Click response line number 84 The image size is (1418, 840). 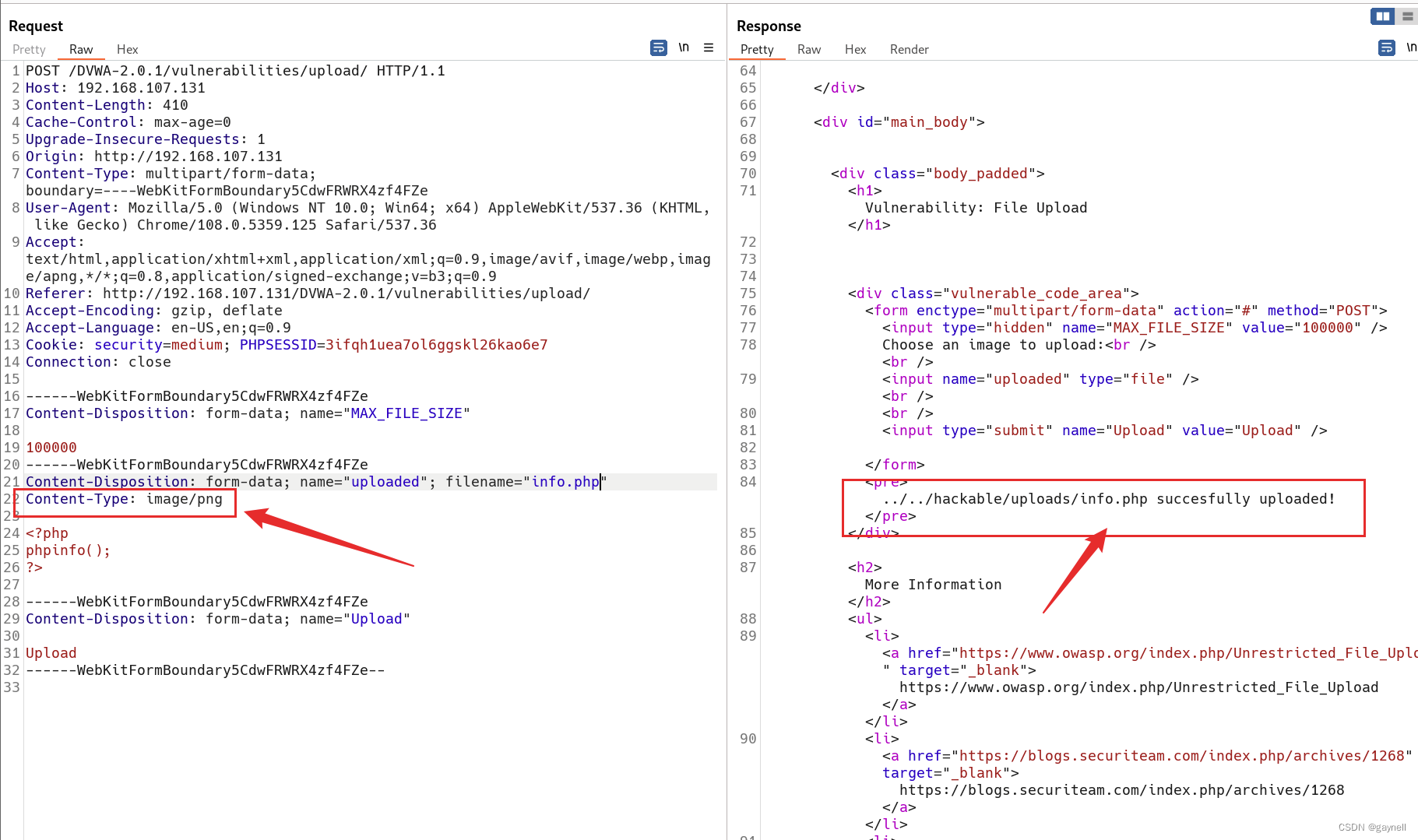[748, 482]
